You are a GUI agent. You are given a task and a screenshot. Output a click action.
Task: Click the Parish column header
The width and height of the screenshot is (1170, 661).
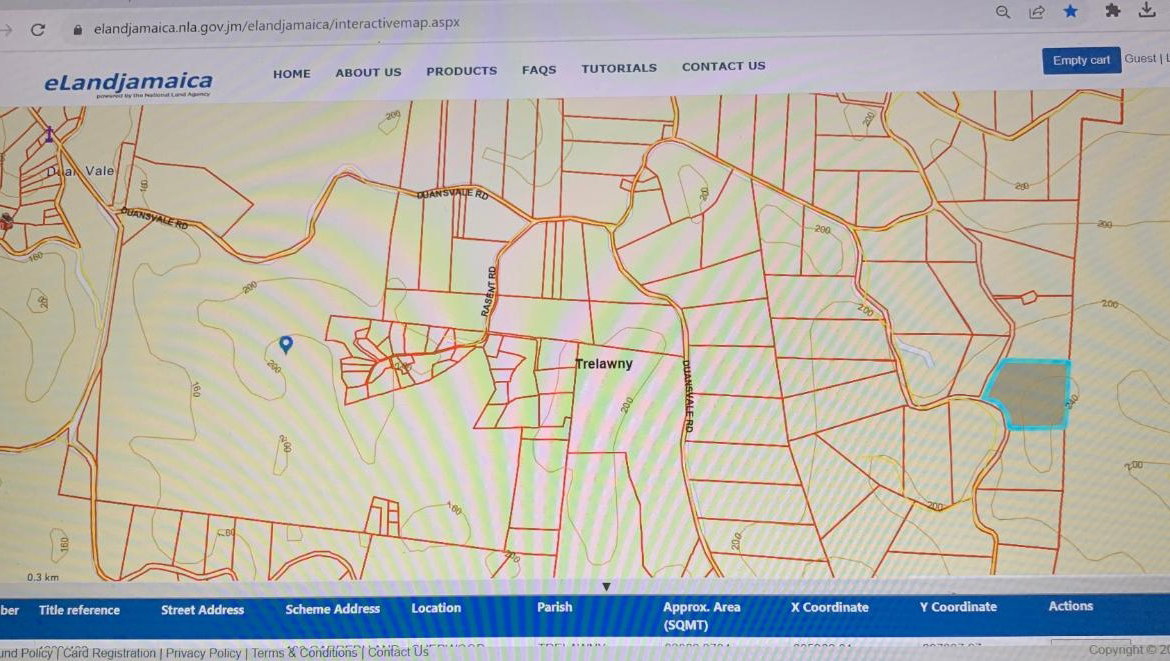554,607
